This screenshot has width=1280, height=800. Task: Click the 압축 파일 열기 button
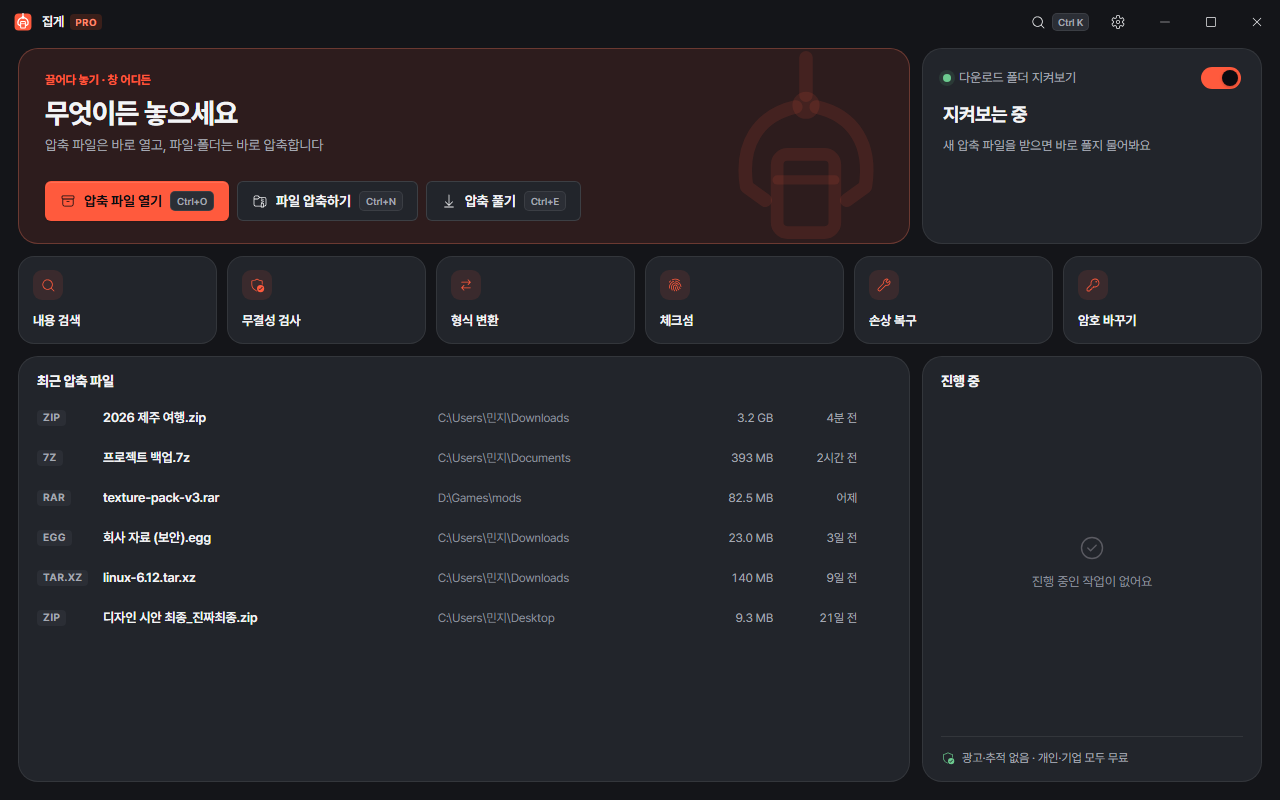(137, 201)
